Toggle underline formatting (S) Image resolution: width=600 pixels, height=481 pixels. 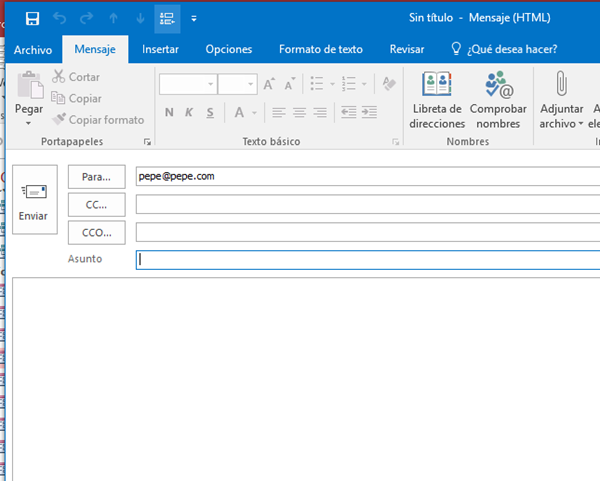point(207,112)
